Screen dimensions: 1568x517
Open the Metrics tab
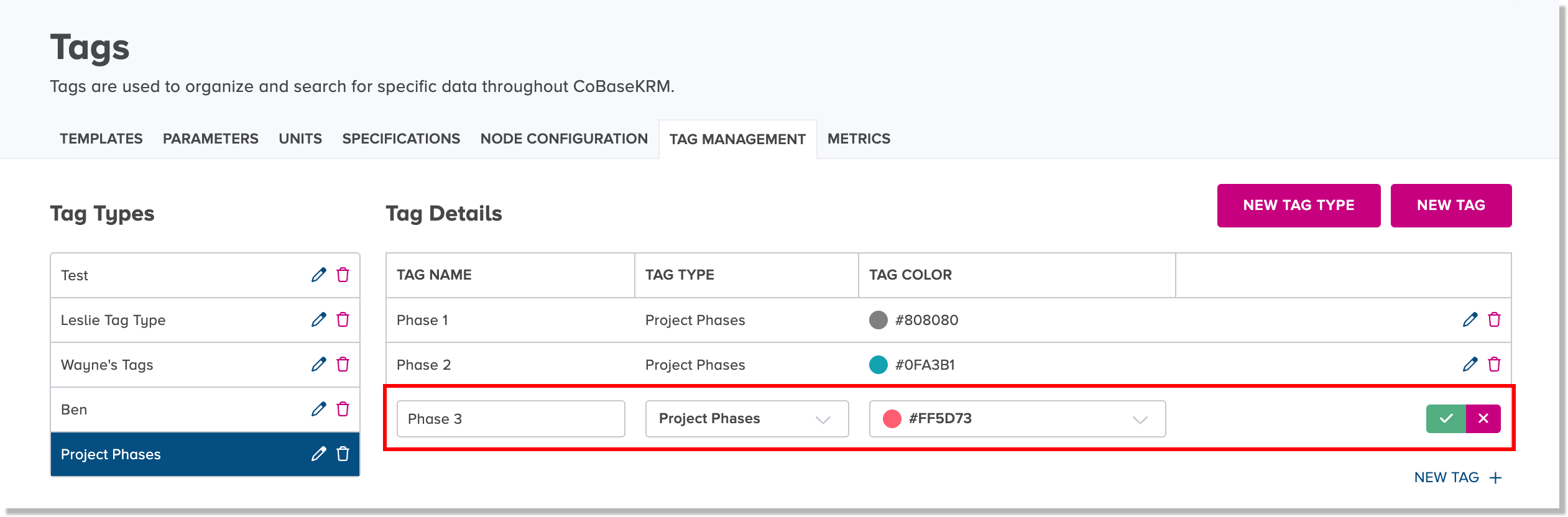(x=859, y=139)
